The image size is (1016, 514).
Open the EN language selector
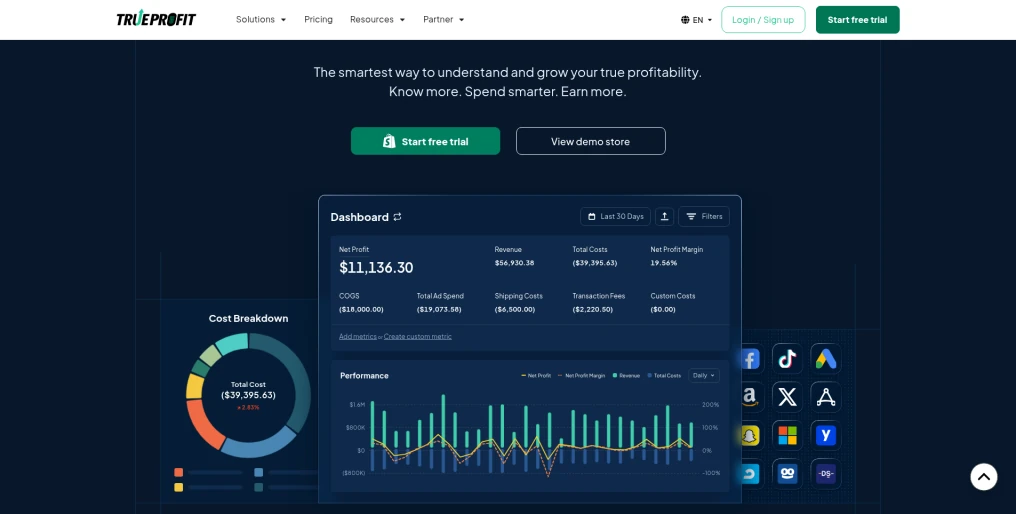[697, 20]
